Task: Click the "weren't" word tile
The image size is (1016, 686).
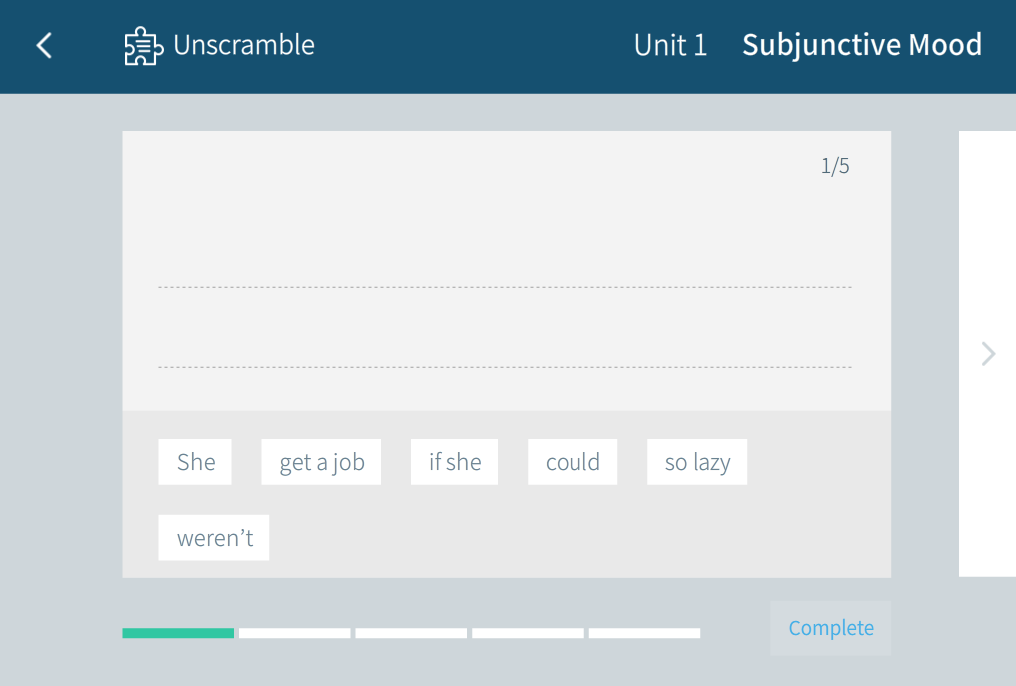Action: (214, 538)
